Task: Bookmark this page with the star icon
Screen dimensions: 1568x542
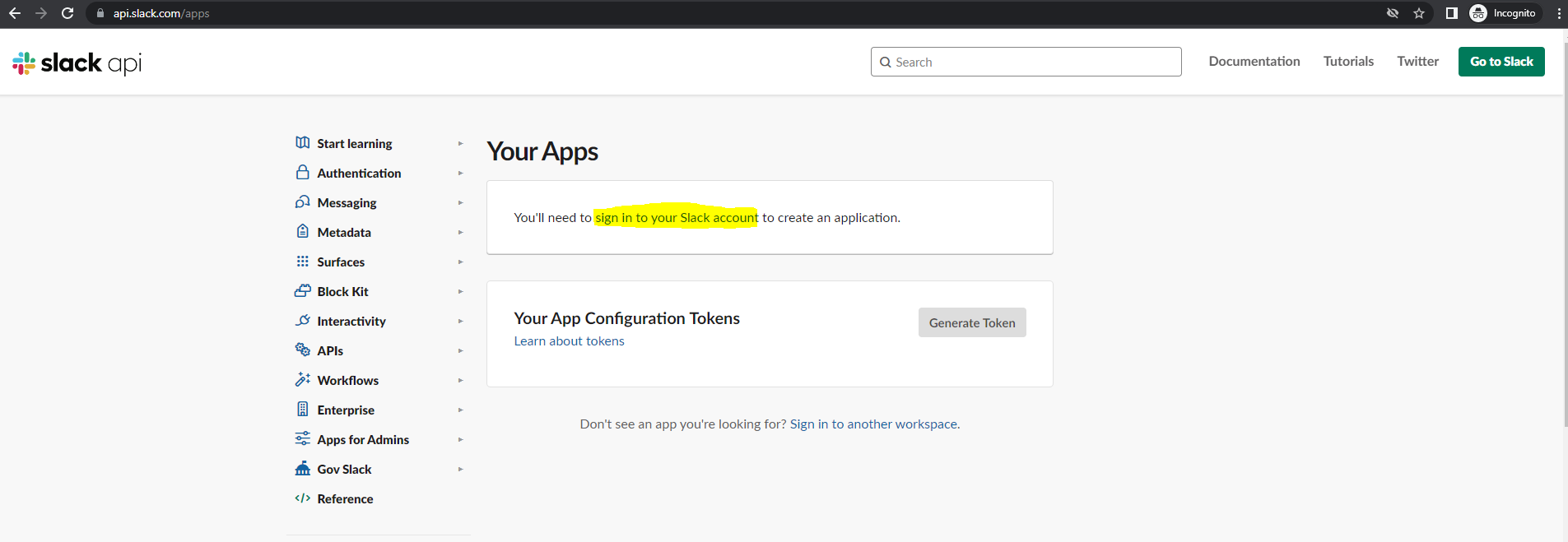Action: click(1419, 13)
